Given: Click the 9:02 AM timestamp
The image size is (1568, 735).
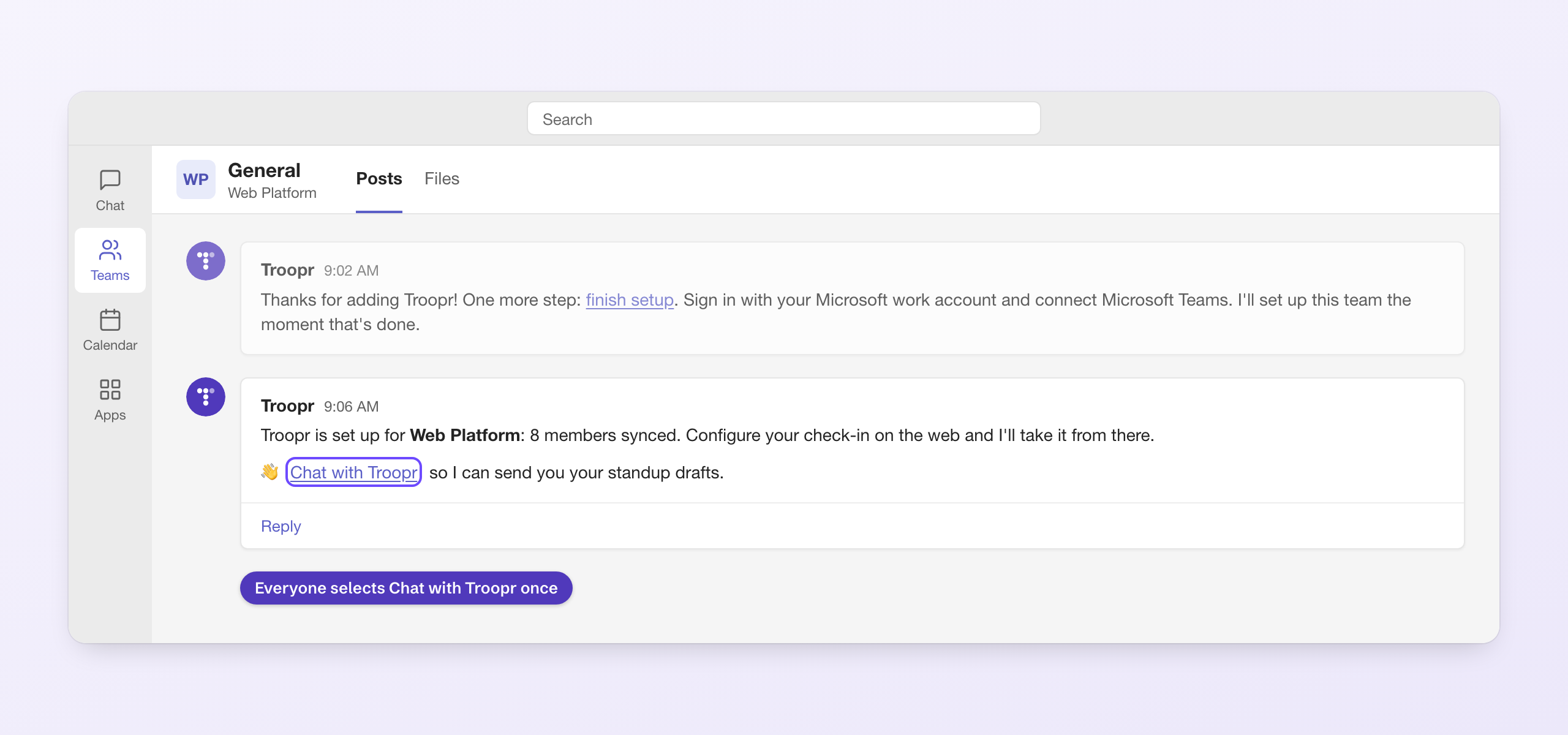Looking at the screenshot, I should click(352, 271).
